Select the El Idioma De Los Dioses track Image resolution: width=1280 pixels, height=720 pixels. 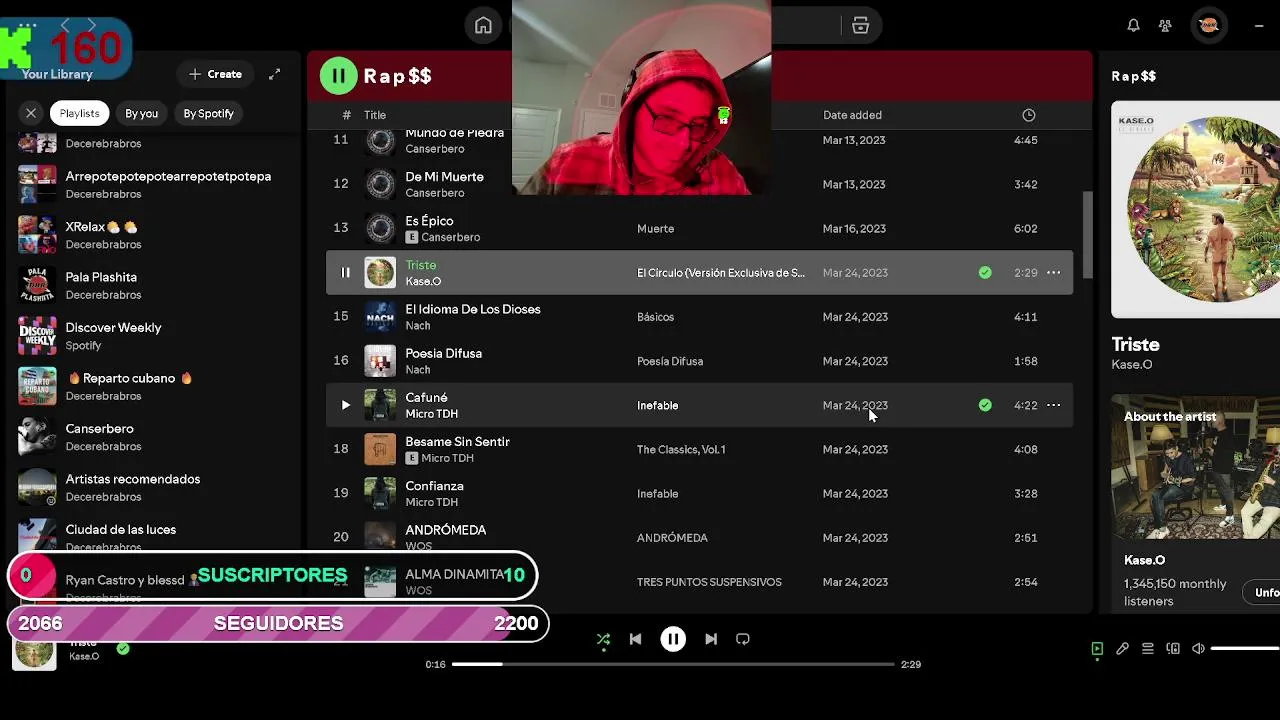699,317
